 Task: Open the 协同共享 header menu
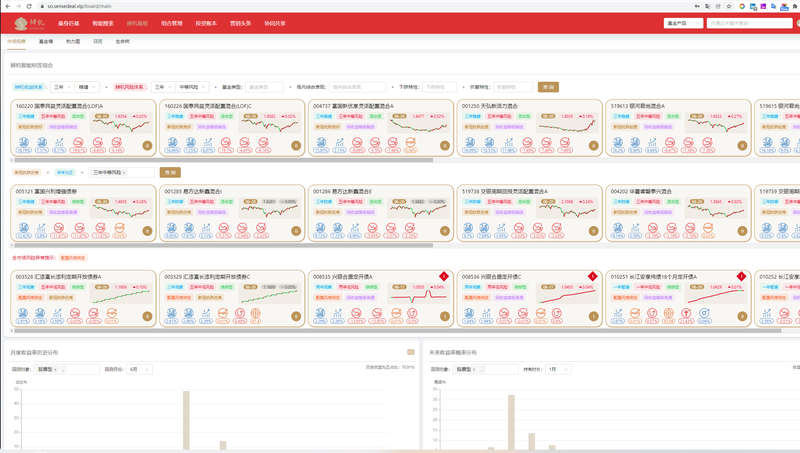coord(275,23)
